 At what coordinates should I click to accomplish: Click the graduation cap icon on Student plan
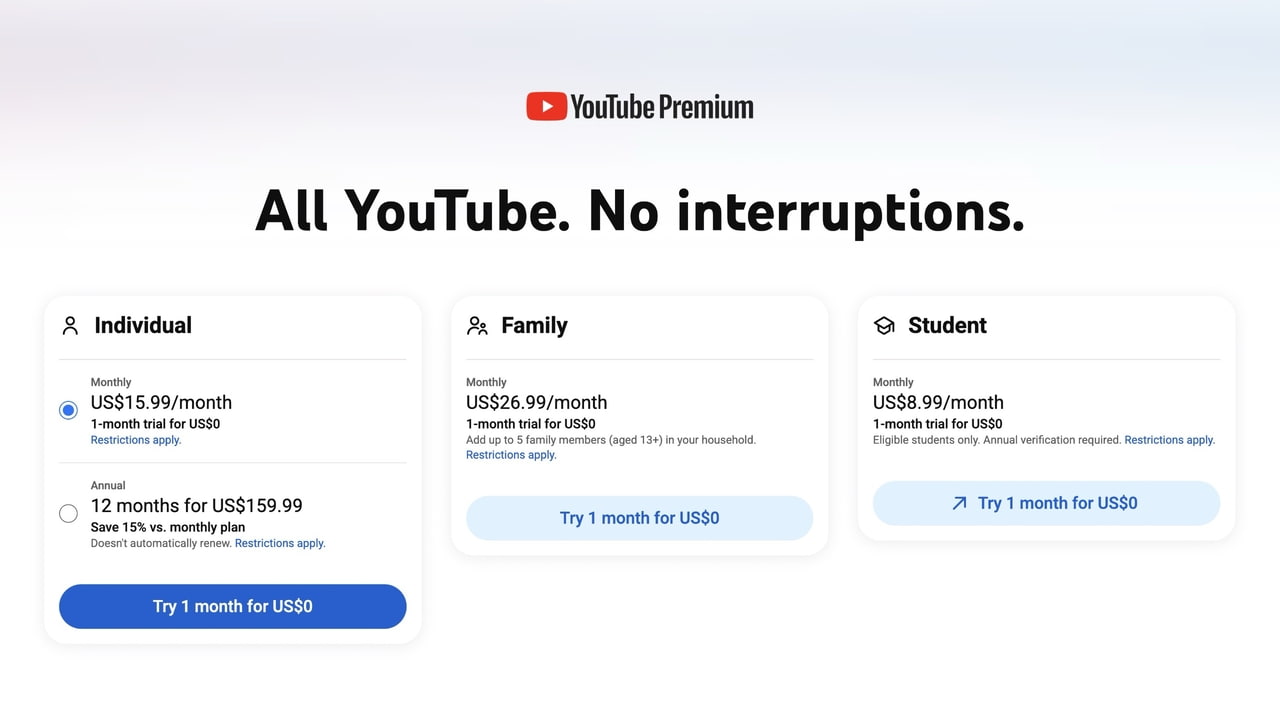pyautogui.click(x=883, y=325)
